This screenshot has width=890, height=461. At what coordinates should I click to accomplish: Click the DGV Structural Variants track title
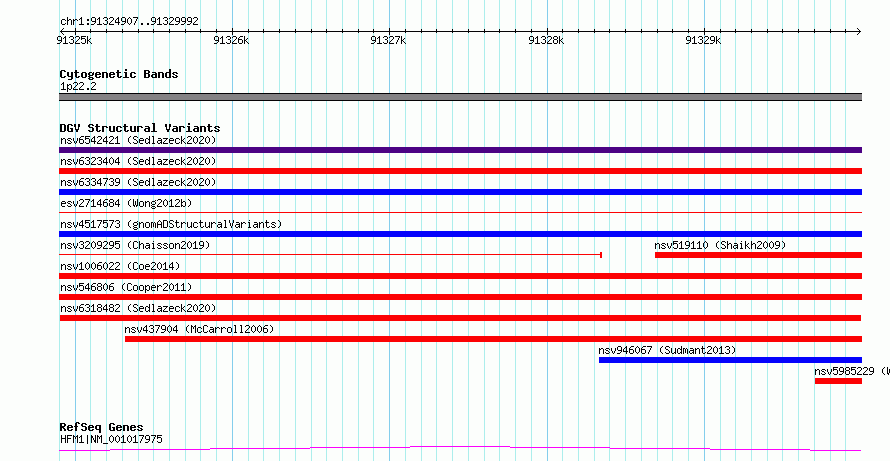tap(140, 128)
